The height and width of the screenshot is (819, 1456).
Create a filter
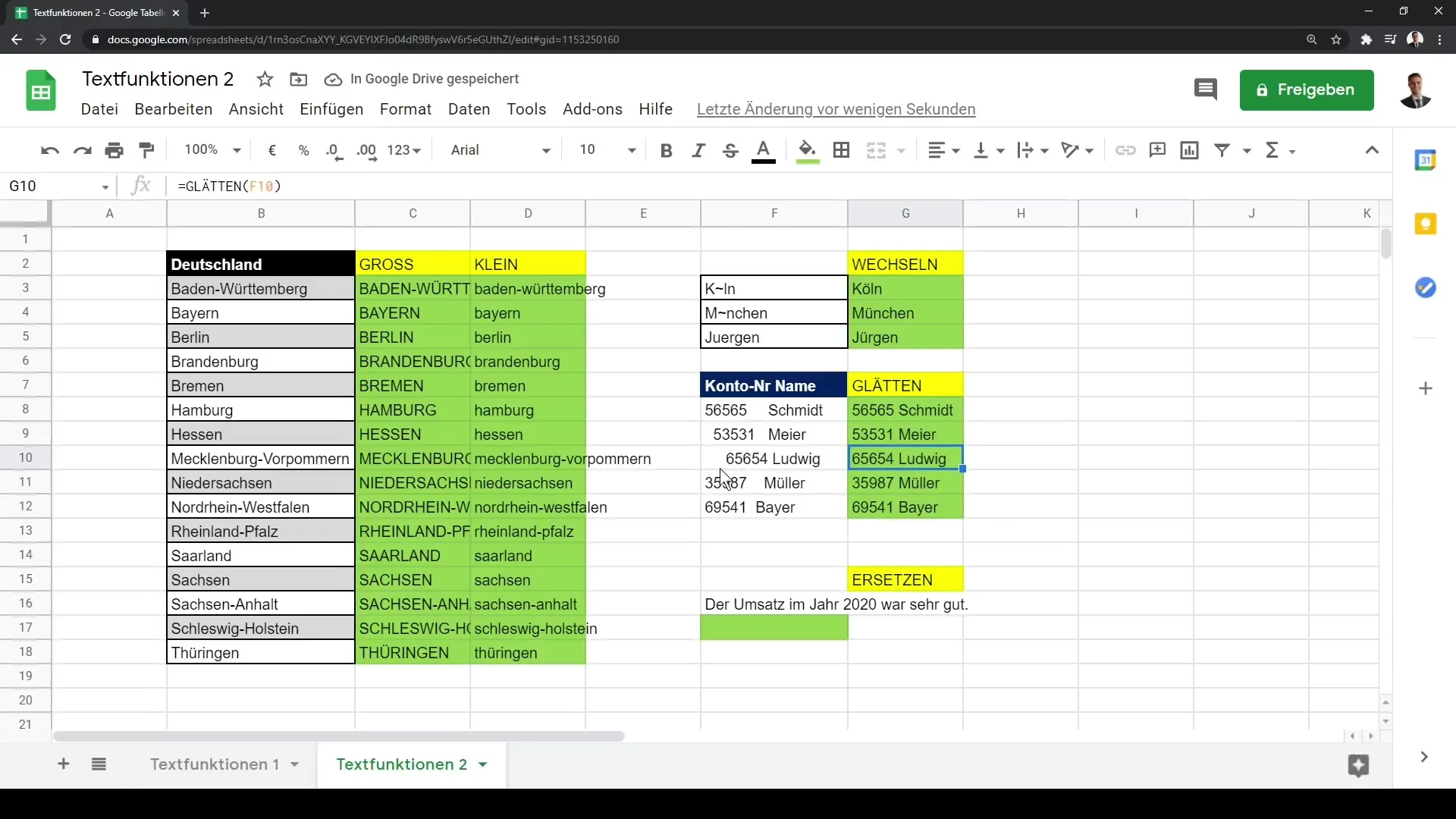coord(1222,150)
